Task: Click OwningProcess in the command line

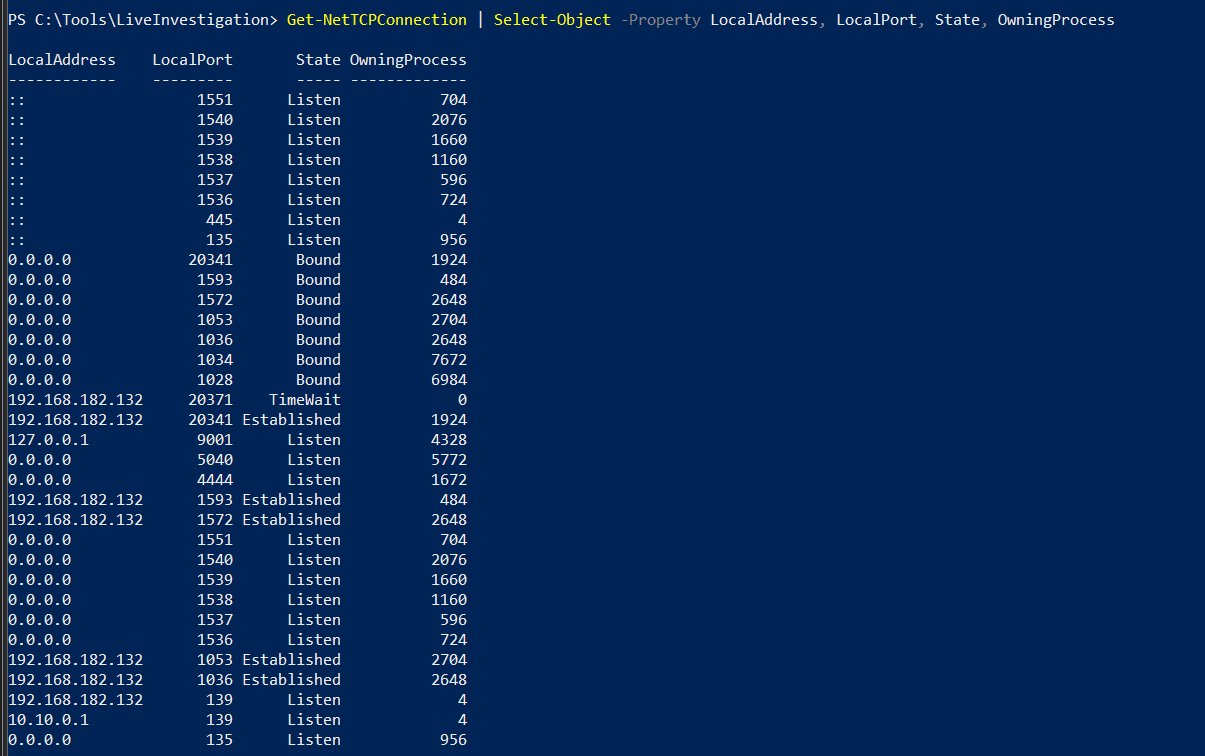Action: [1056, 20]
